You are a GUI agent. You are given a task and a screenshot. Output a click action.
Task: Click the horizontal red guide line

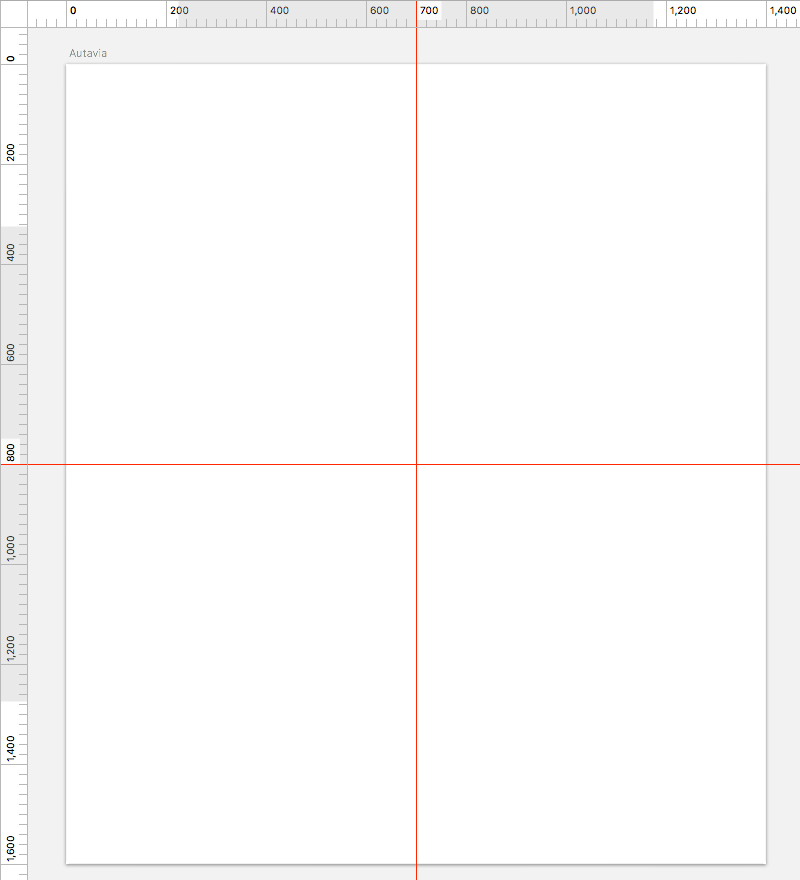pos(225,464)
